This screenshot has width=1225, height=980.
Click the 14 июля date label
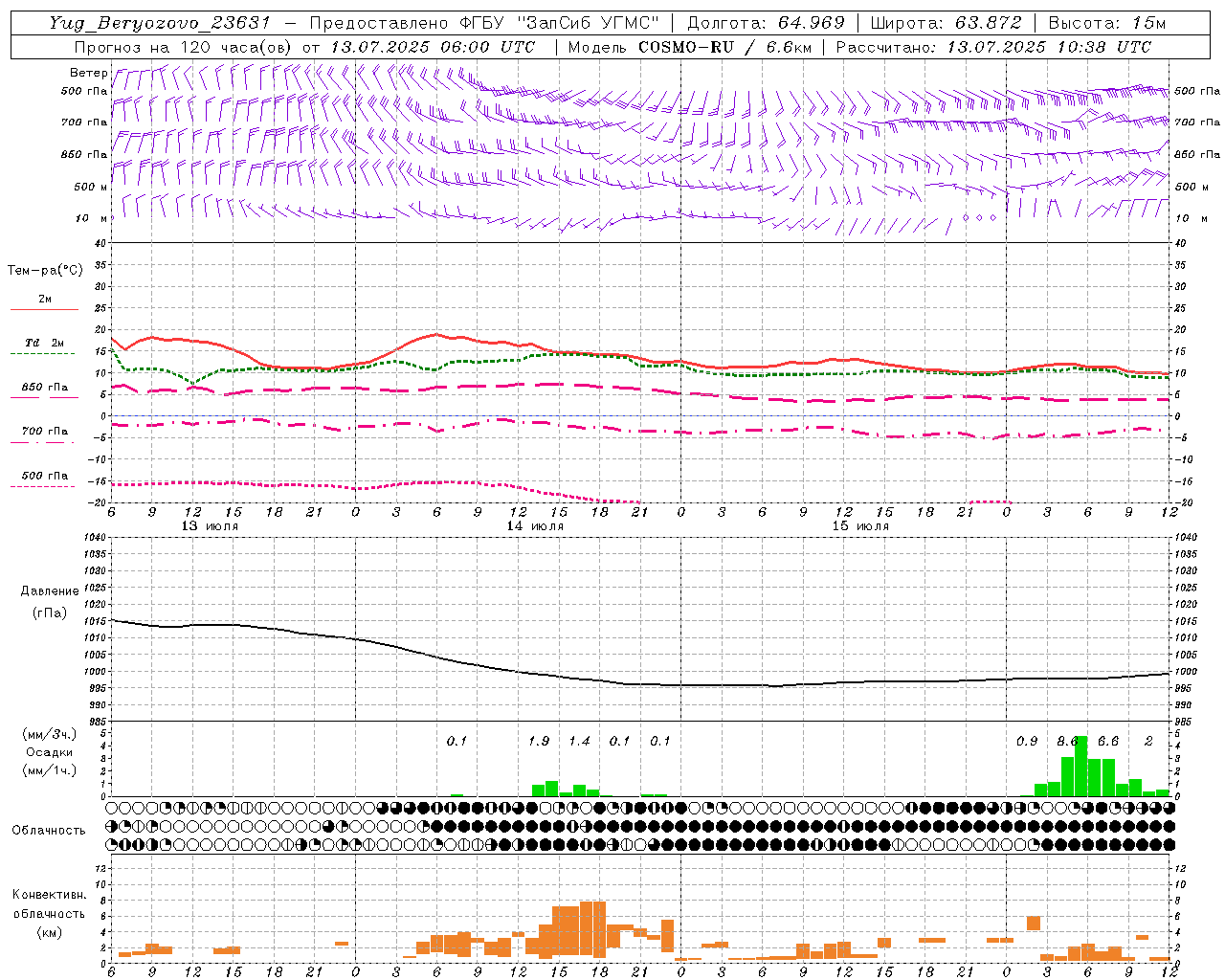[x=536, y=526]
